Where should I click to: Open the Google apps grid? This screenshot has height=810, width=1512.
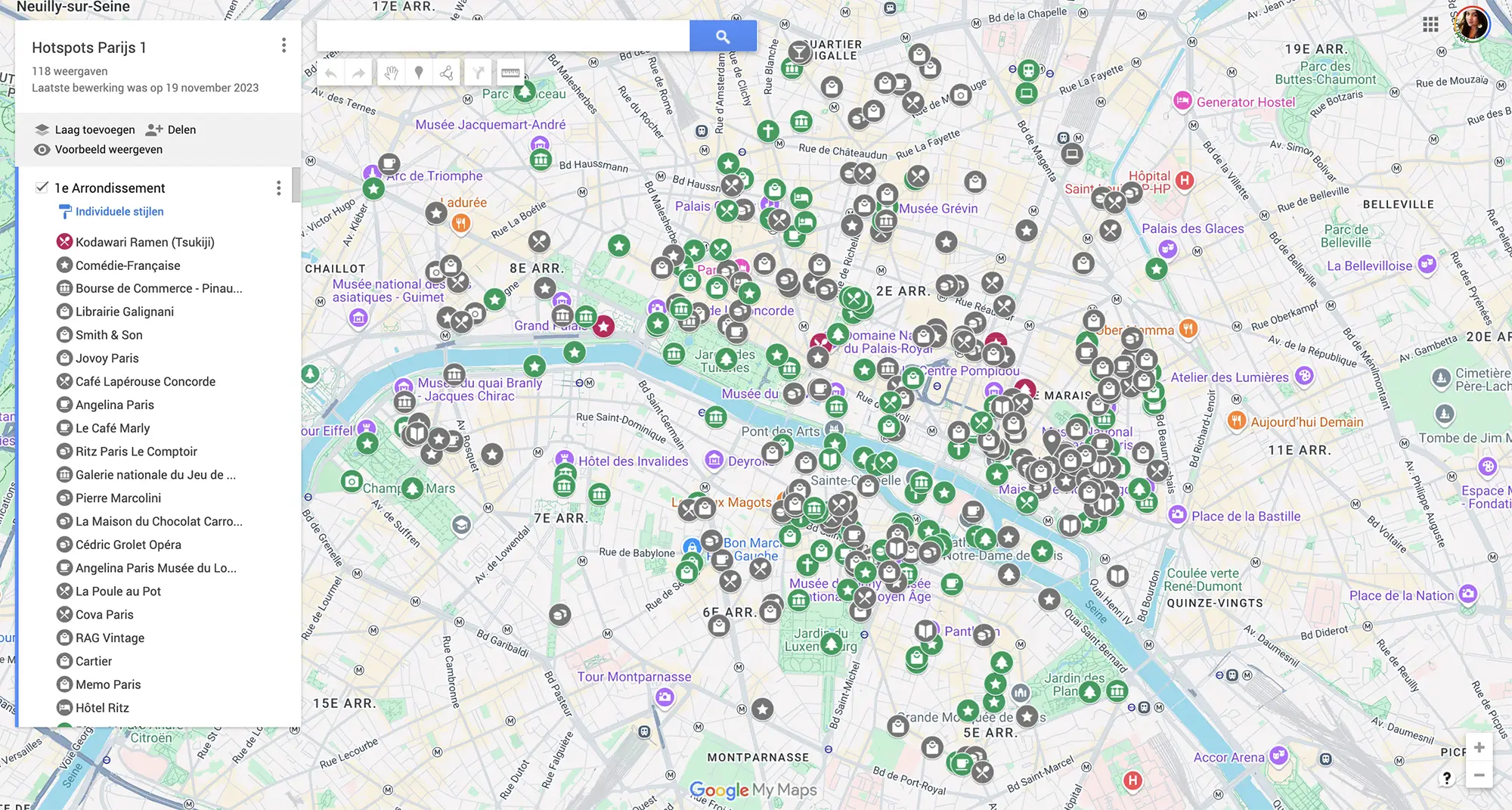(1430, 24)
